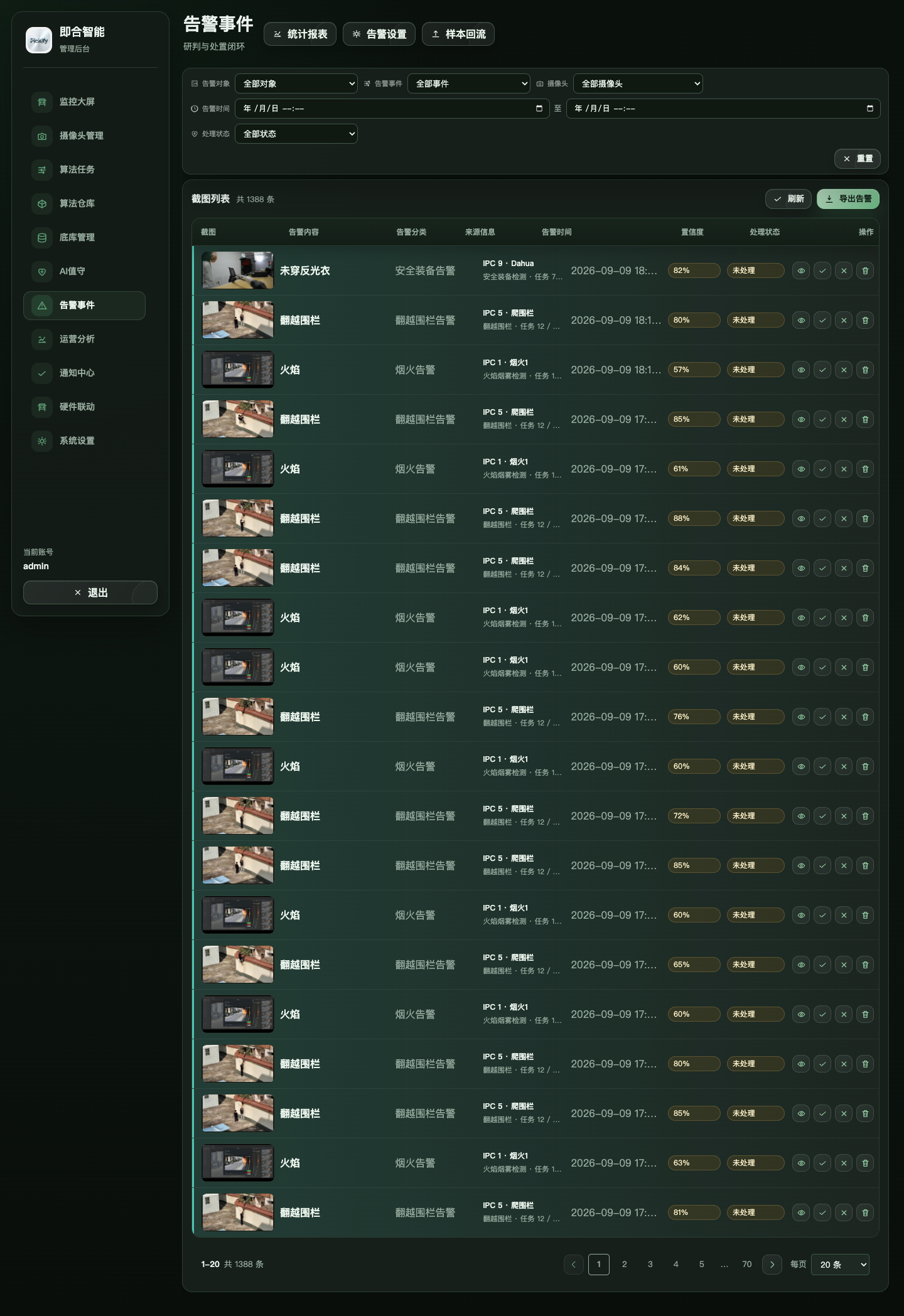Viewport: 904px width, 1316px height.
Task: Navigate to 系统设置 in the sidebar
Action: pyautogui.click(x=84, y=441)
